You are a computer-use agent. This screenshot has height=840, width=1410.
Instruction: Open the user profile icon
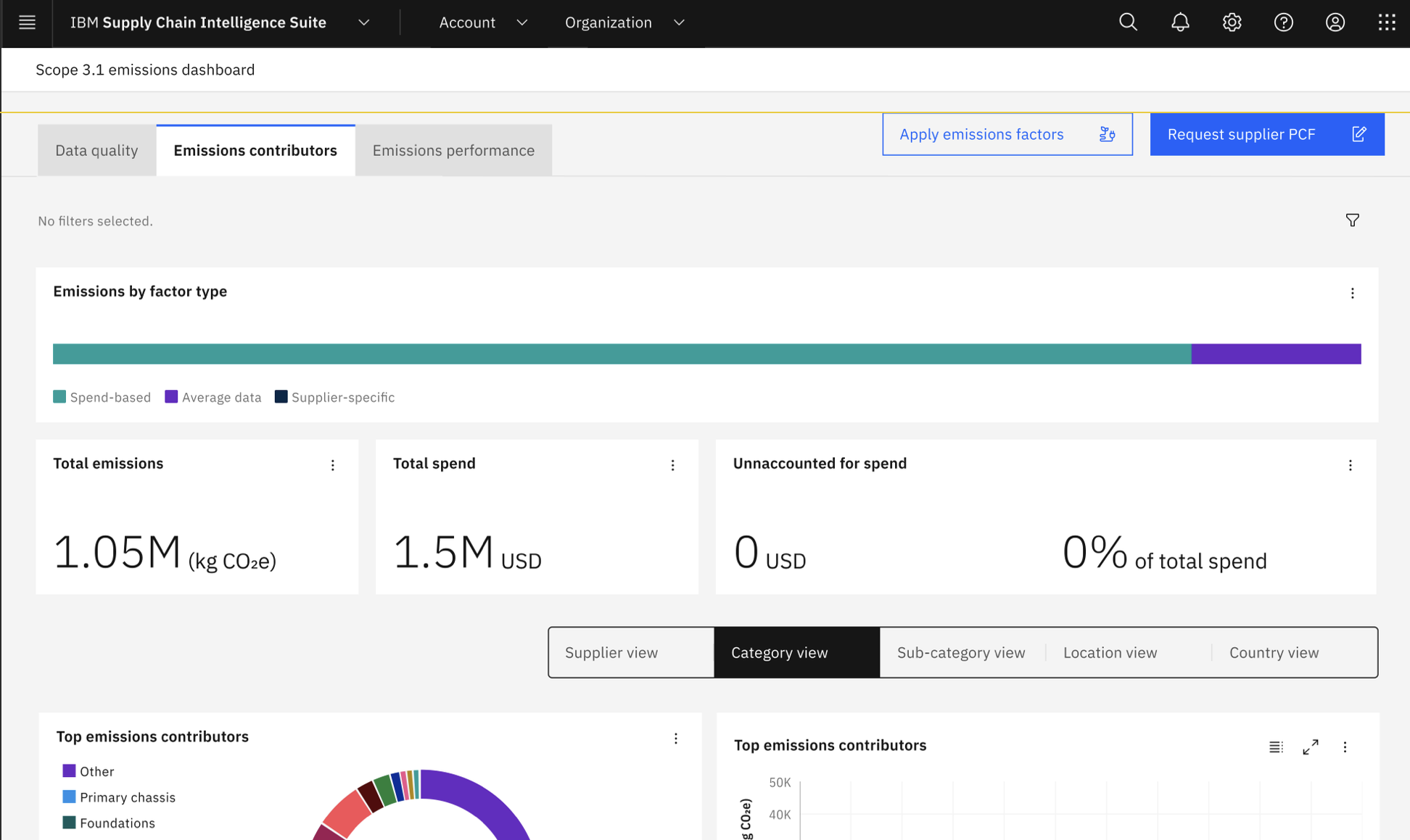(x=1335, y=22)
